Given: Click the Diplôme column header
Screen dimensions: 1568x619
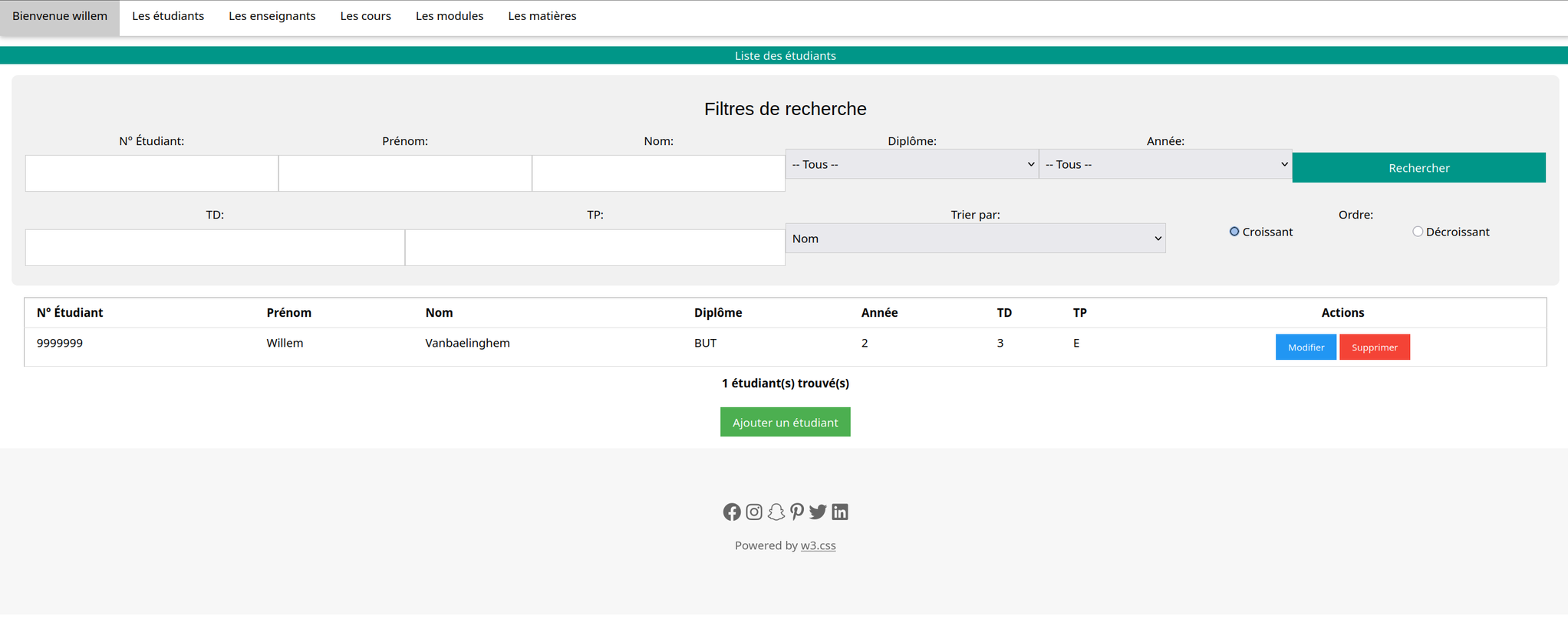Looking at the screenshot, I should pyautogui.click(x=718, y=312).
